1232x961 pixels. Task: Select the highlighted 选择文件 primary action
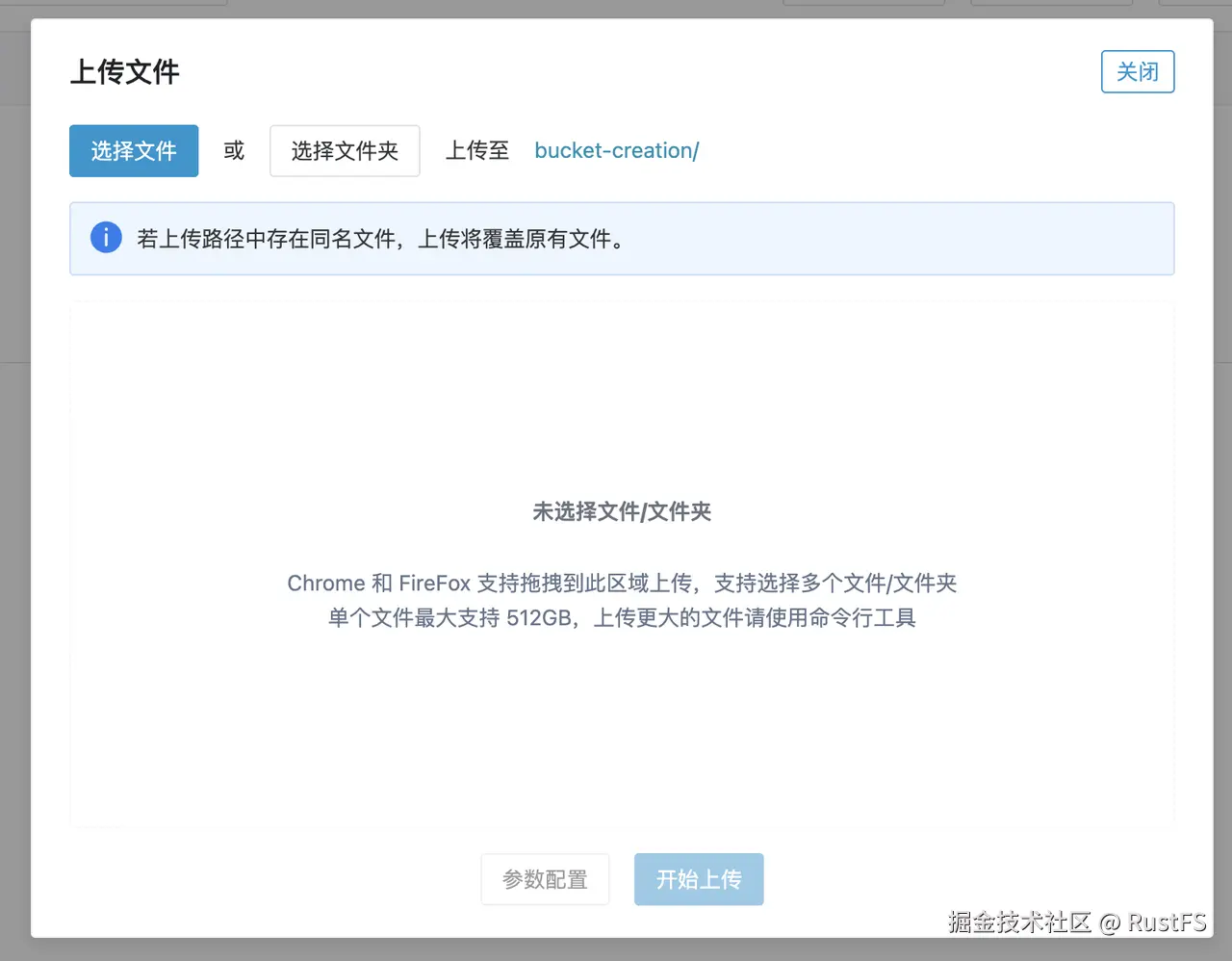click(x=133, y=151)
